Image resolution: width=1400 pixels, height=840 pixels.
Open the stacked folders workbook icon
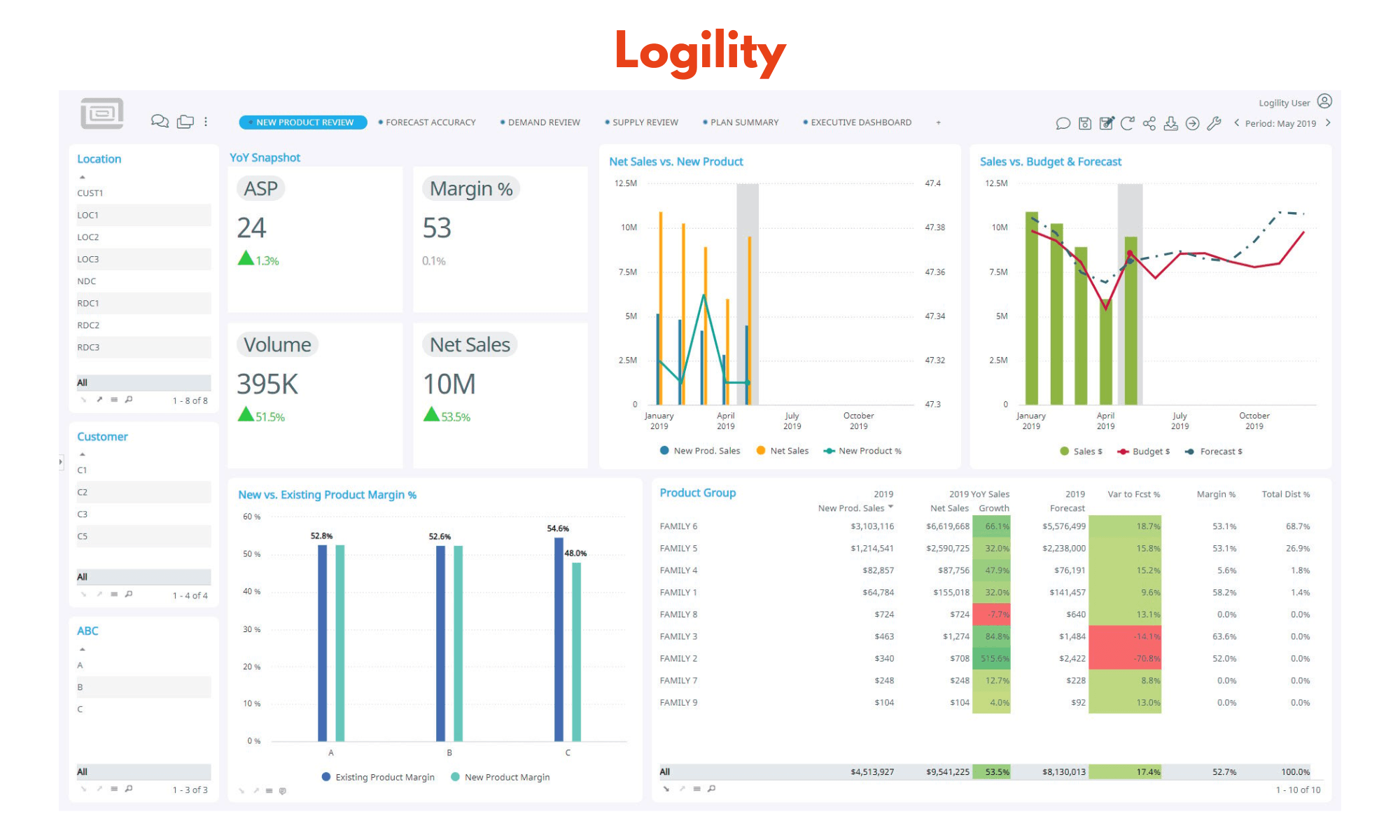[x=185, y=121]
